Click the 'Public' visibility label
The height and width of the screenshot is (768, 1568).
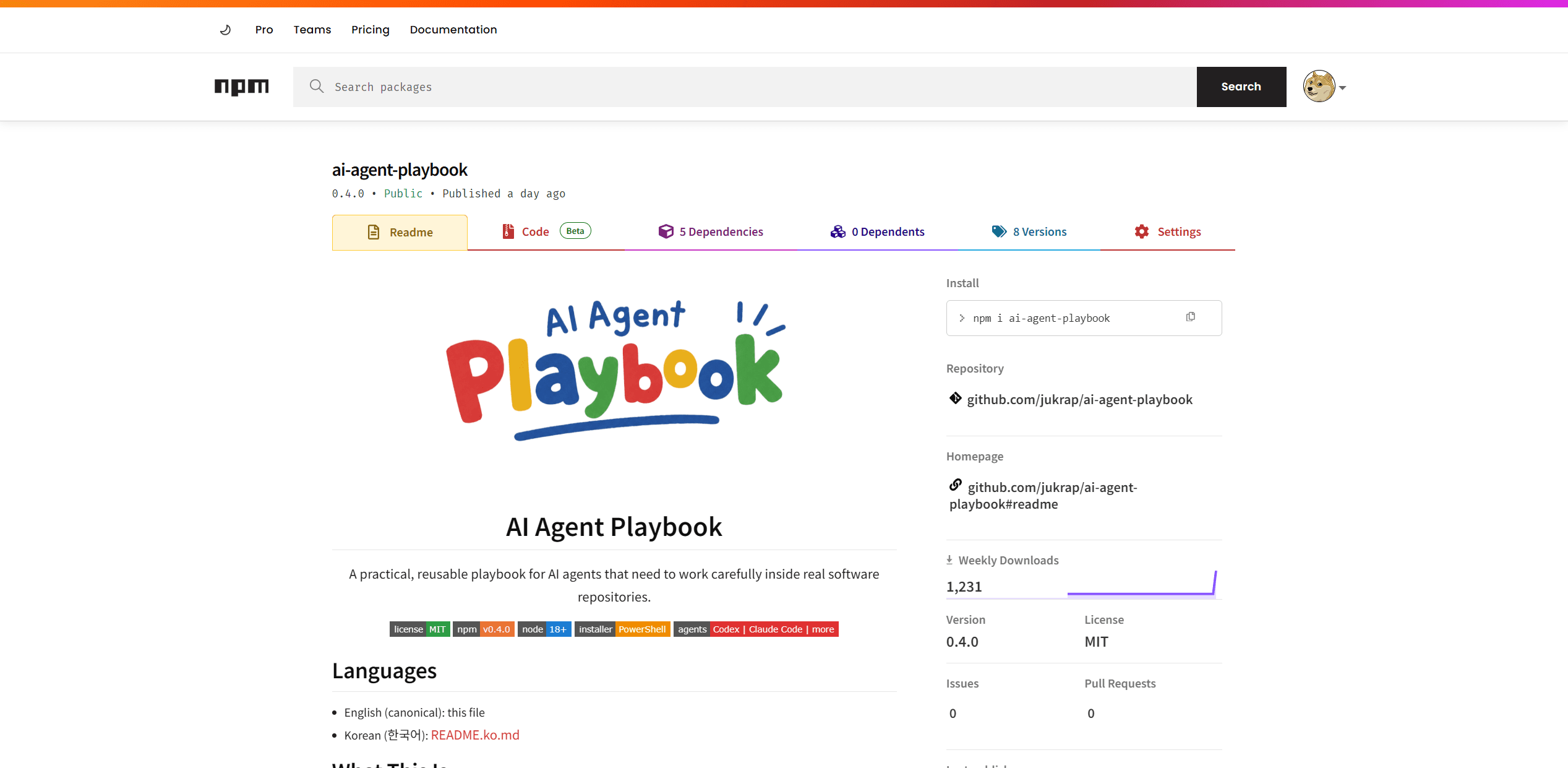pyautogui.click(x=403, y=194)
